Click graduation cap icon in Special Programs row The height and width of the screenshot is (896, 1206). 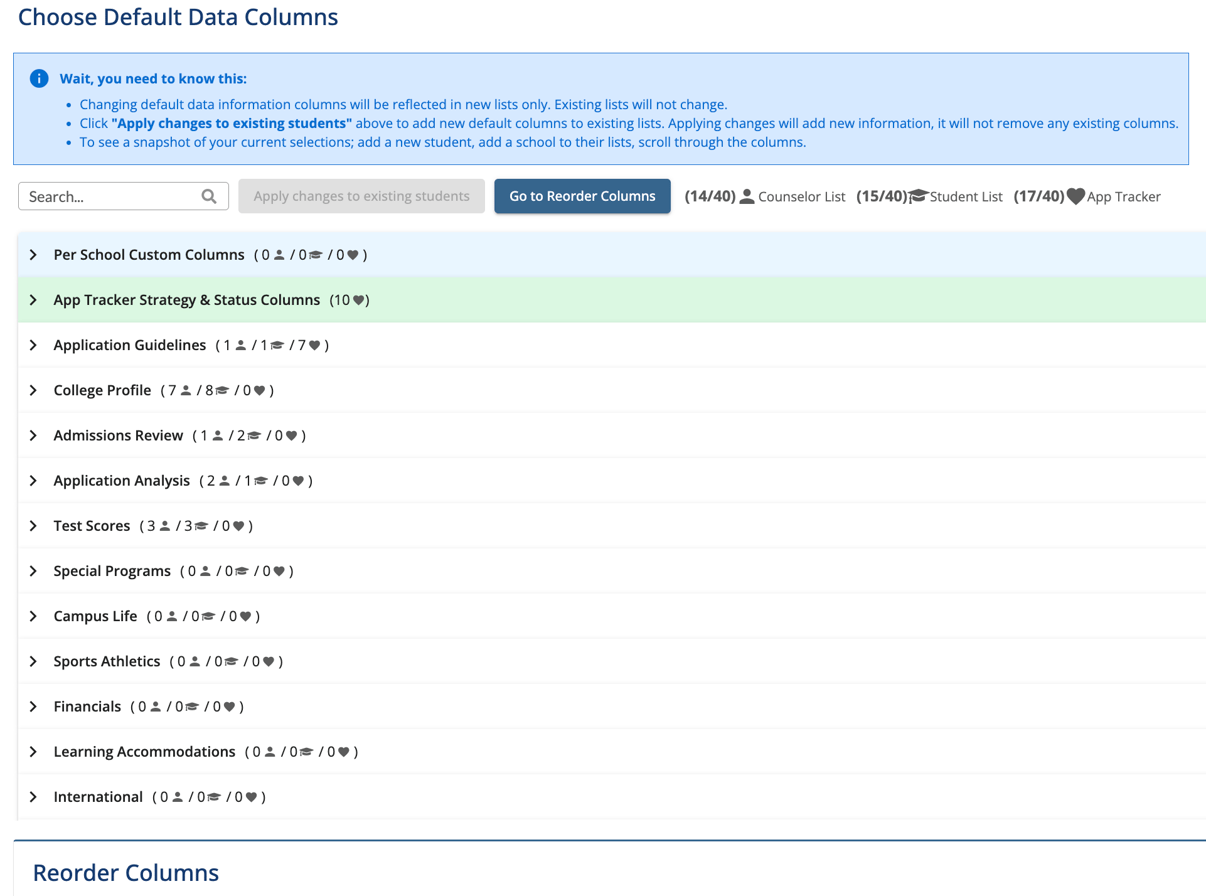(241, 572)
